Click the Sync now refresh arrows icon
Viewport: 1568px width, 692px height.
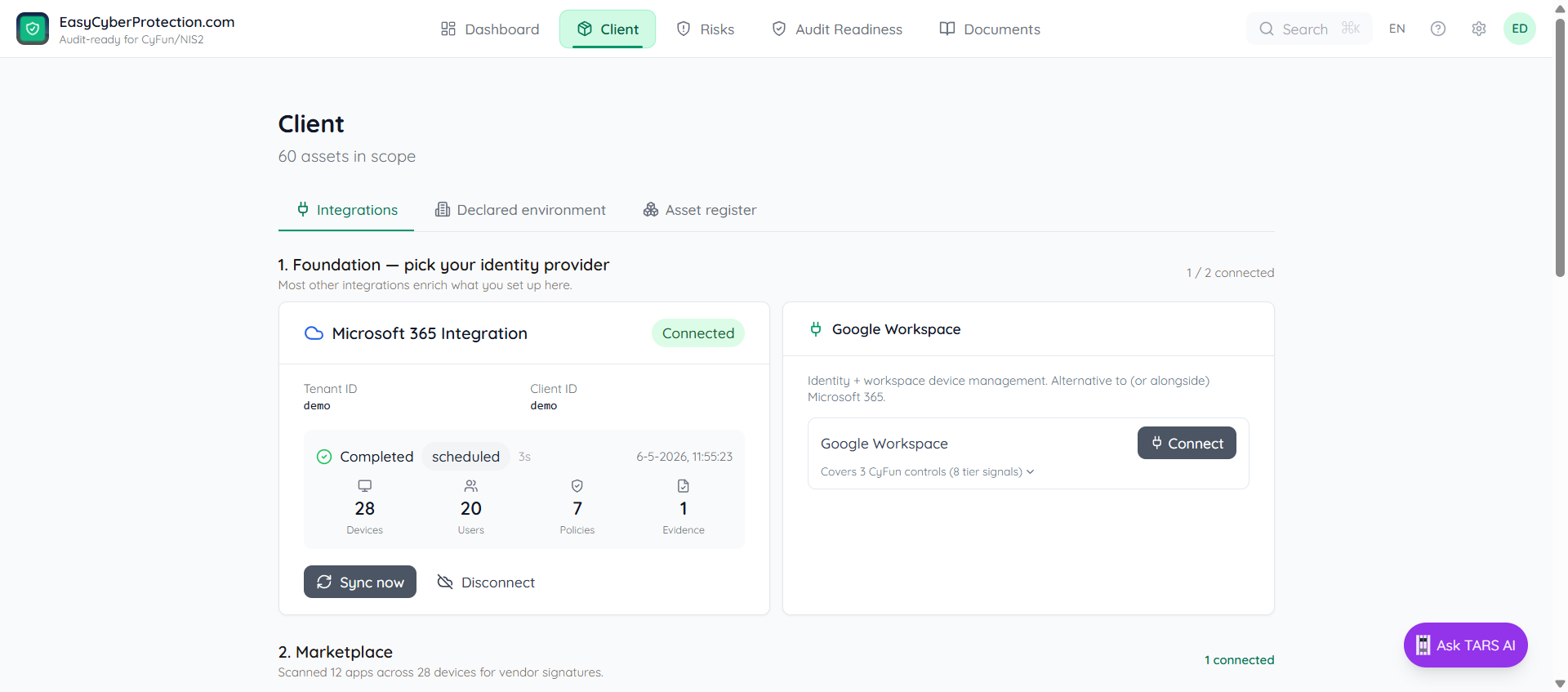324,582
